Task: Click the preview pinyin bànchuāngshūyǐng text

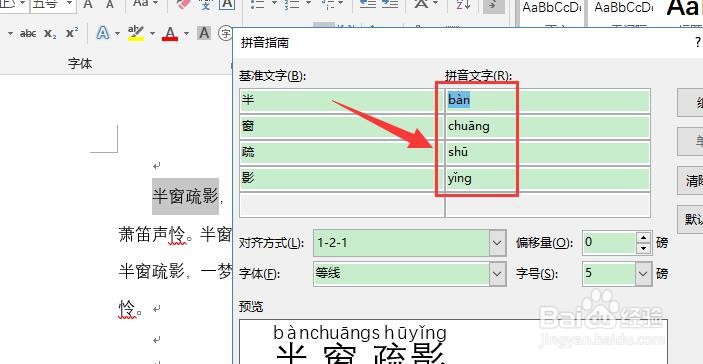Action: pyautogui.click(x=360, y=334)
